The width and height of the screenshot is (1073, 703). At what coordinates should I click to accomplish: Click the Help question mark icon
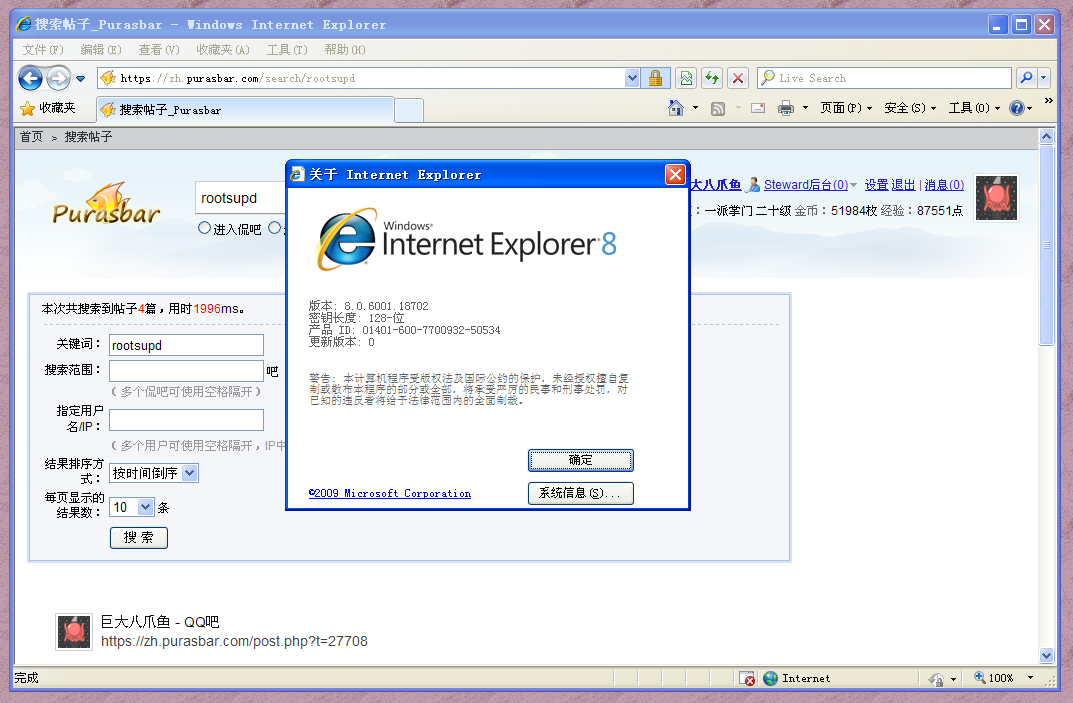(x=1017, y=108)
